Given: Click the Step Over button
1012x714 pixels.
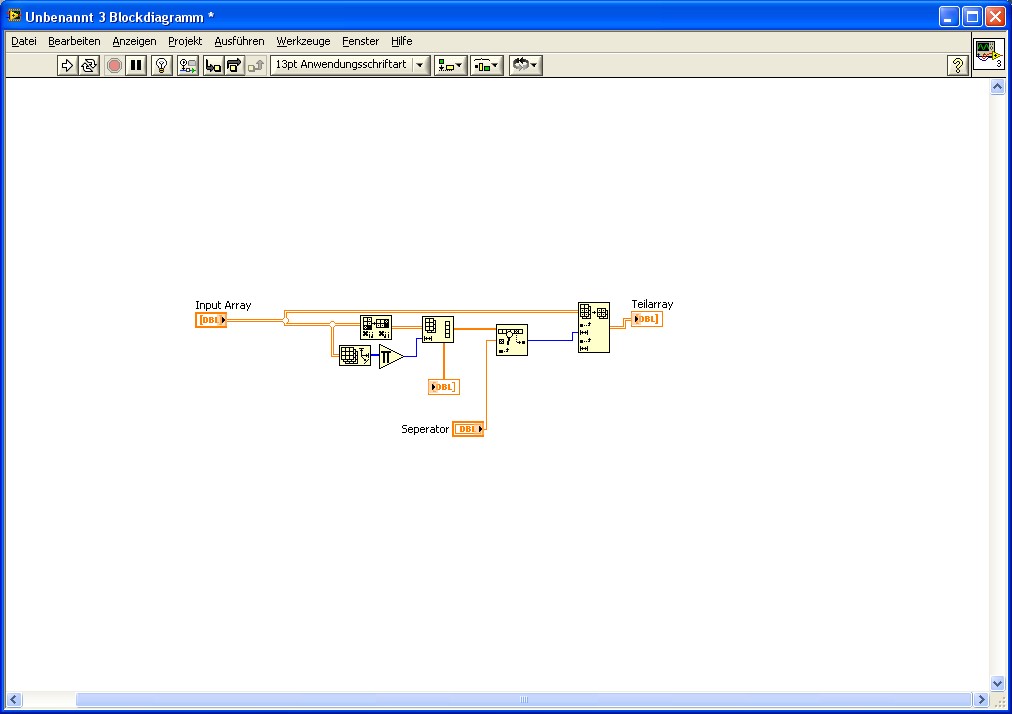Looking at the screenshot, I should (234, 65).
